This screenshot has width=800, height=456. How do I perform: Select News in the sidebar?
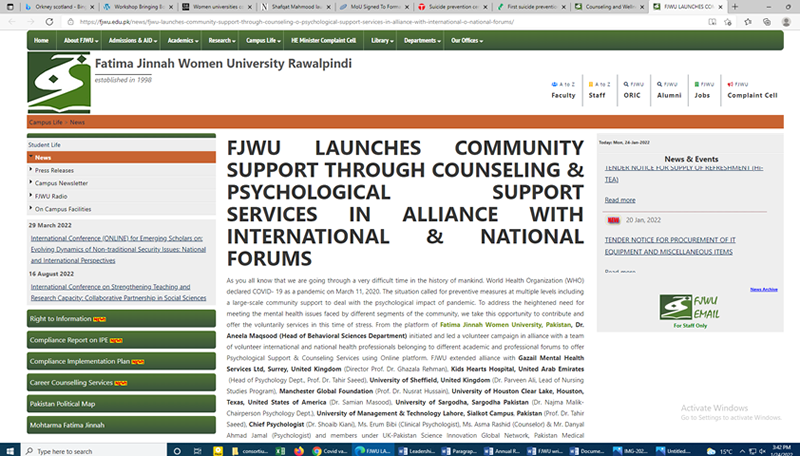121,157
